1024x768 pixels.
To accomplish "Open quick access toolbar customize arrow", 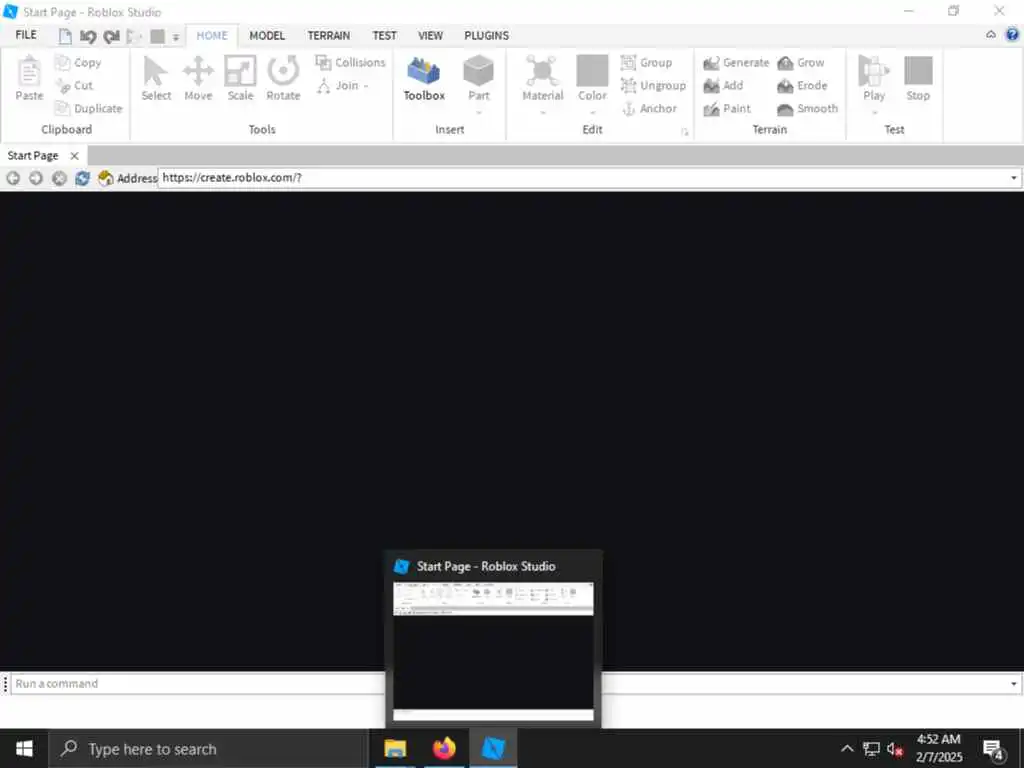I will pyautogui.click(x=176, y=37).
